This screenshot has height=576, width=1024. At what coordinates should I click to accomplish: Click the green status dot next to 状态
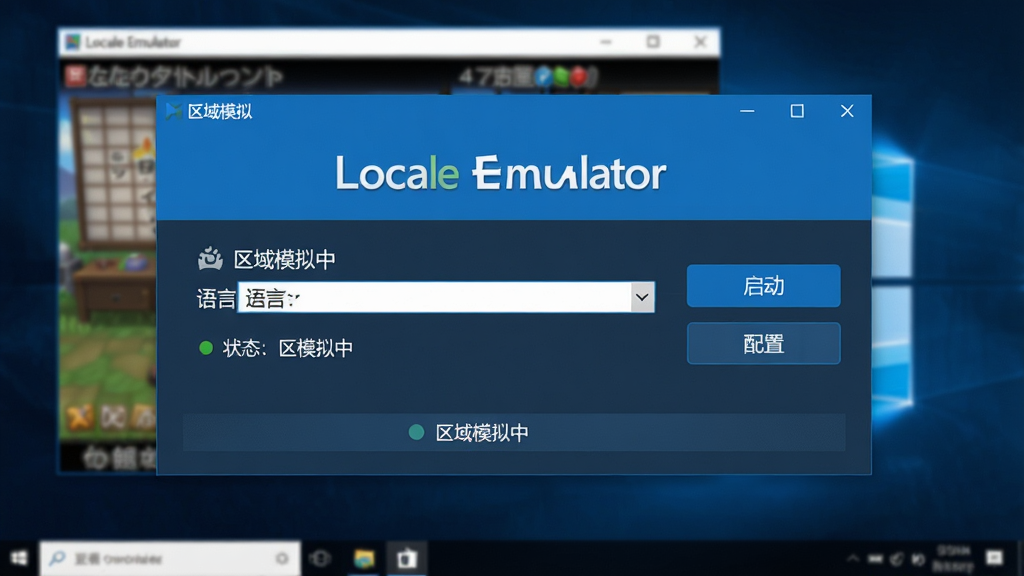(x=206, y=348)
